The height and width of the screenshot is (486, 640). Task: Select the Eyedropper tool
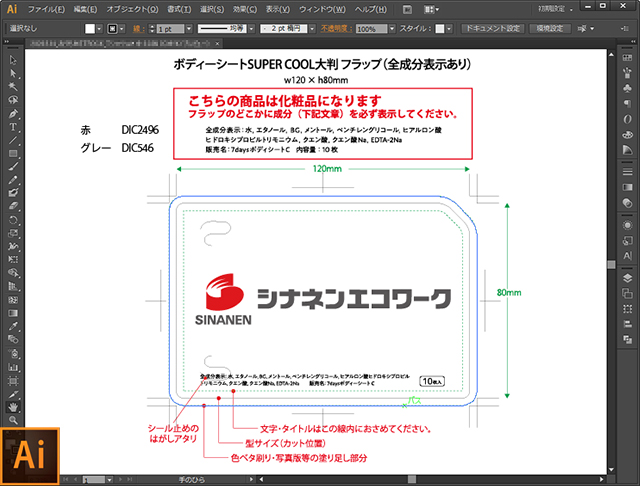(x=13, y=326)
